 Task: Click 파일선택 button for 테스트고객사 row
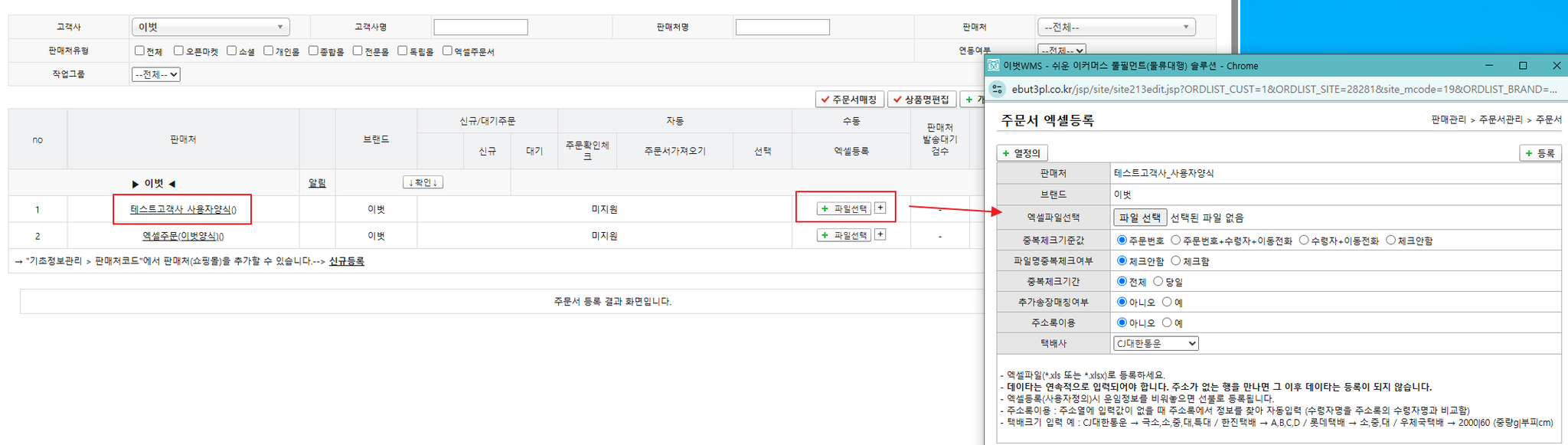(844, 208)
